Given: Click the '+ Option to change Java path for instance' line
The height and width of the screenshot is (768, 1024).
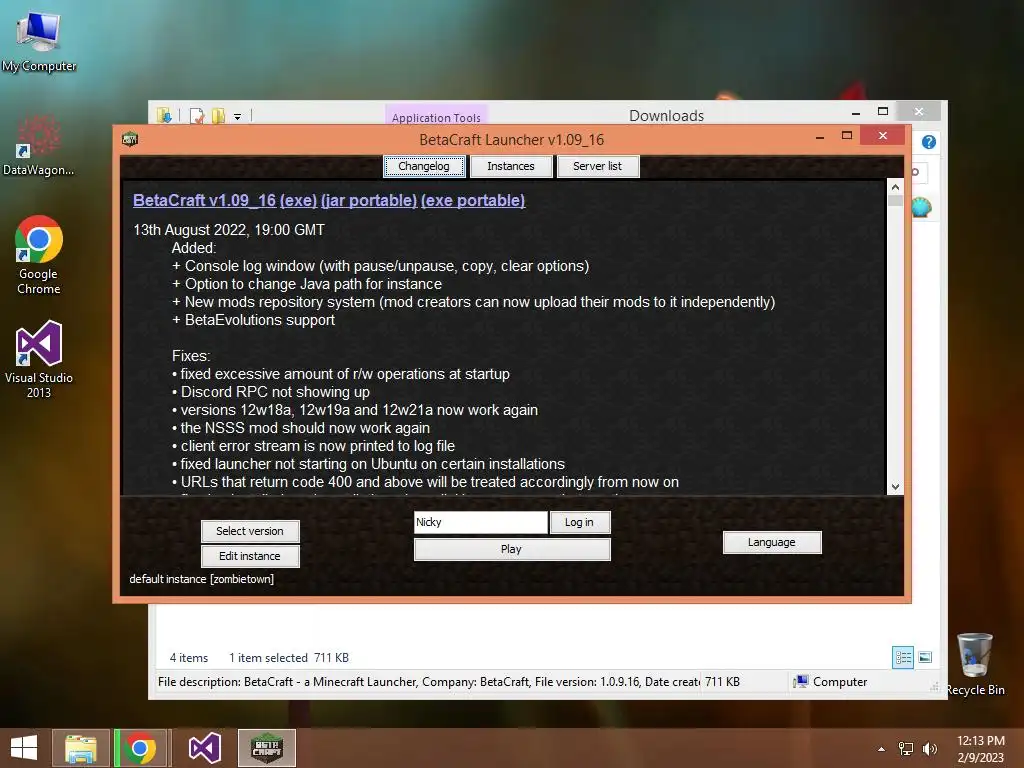Looking at the screenshot, I should tap(307, 284).
